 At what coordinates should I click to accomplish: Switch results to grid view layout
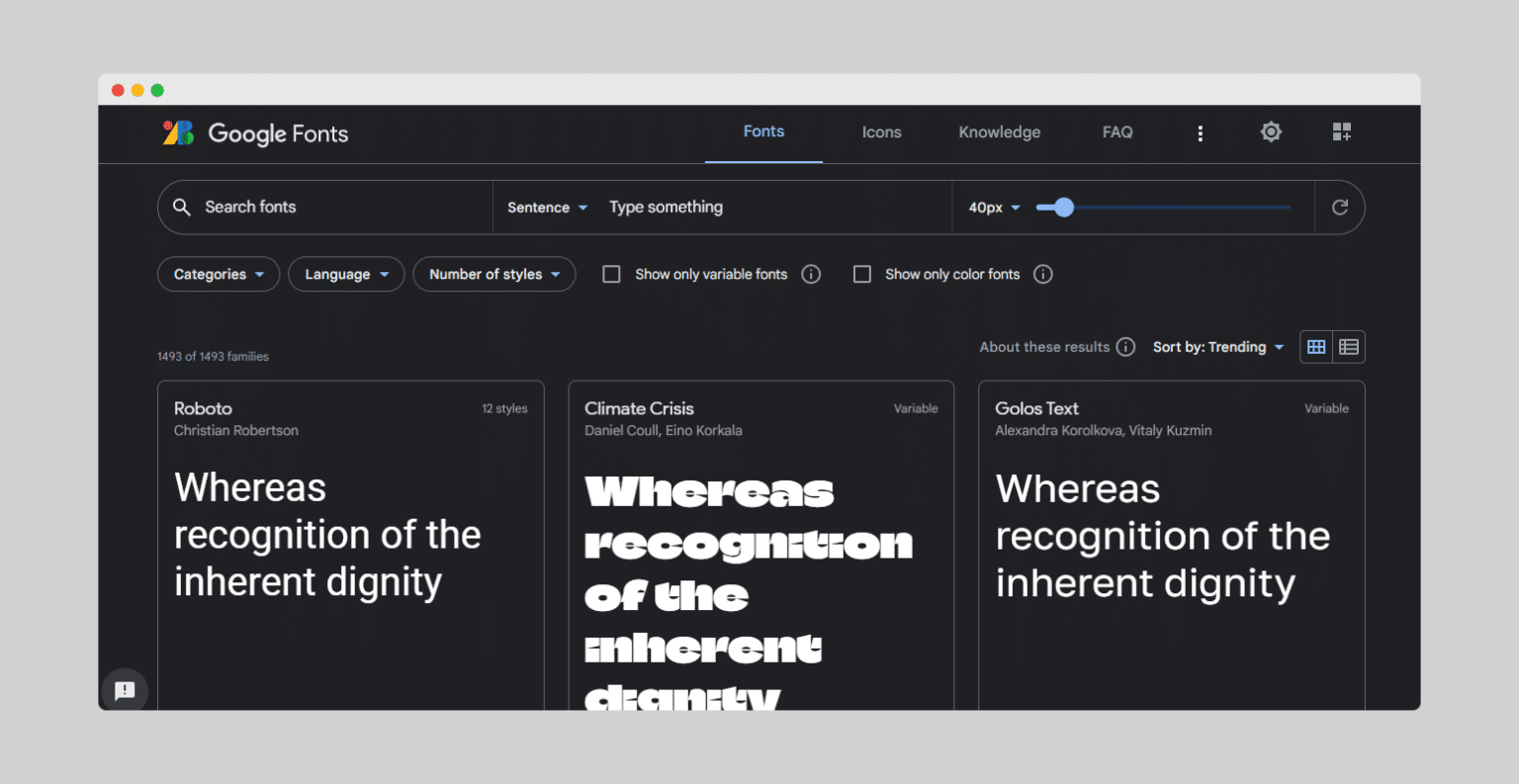[1315, 347]
